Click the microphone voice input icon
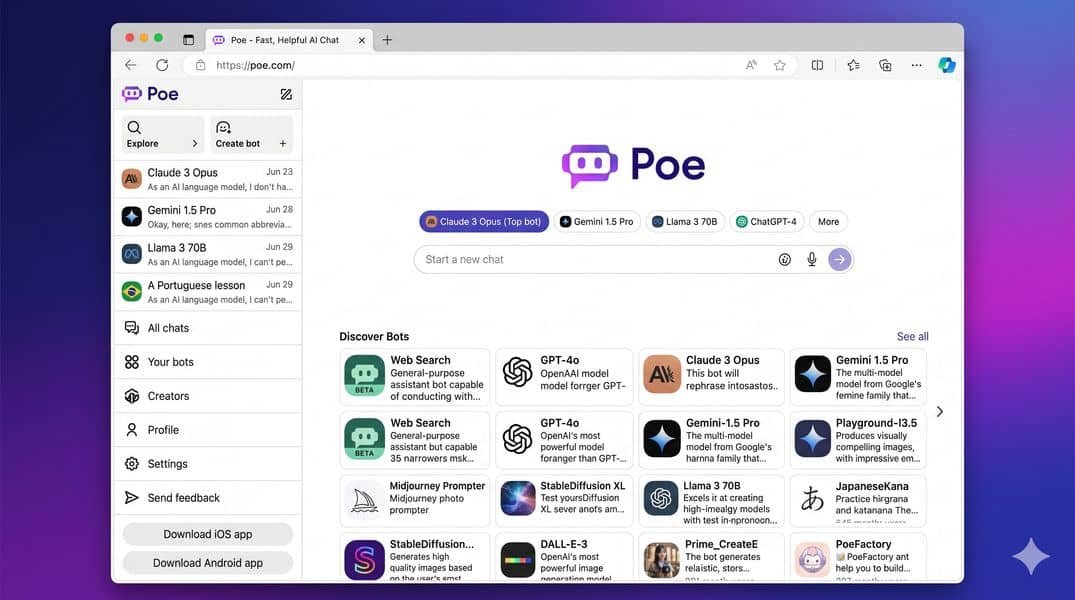The image size is (1075, 600). pos(812,259)
